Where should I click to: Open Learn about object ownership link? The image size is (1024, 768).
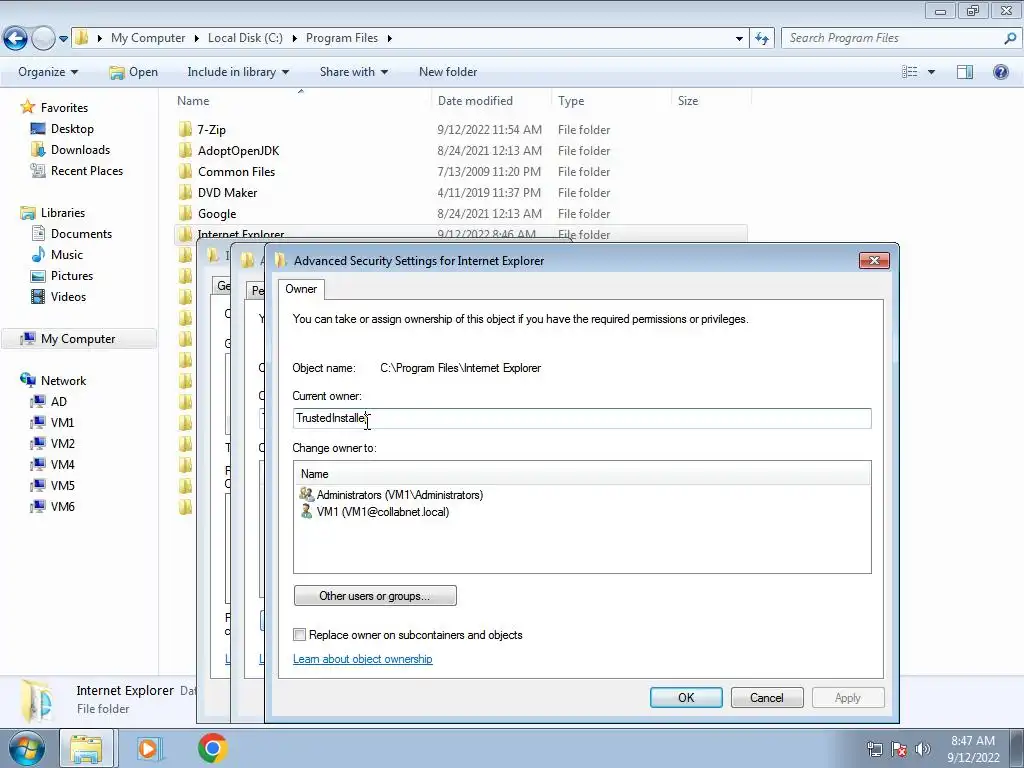click(x=362, y=659)
